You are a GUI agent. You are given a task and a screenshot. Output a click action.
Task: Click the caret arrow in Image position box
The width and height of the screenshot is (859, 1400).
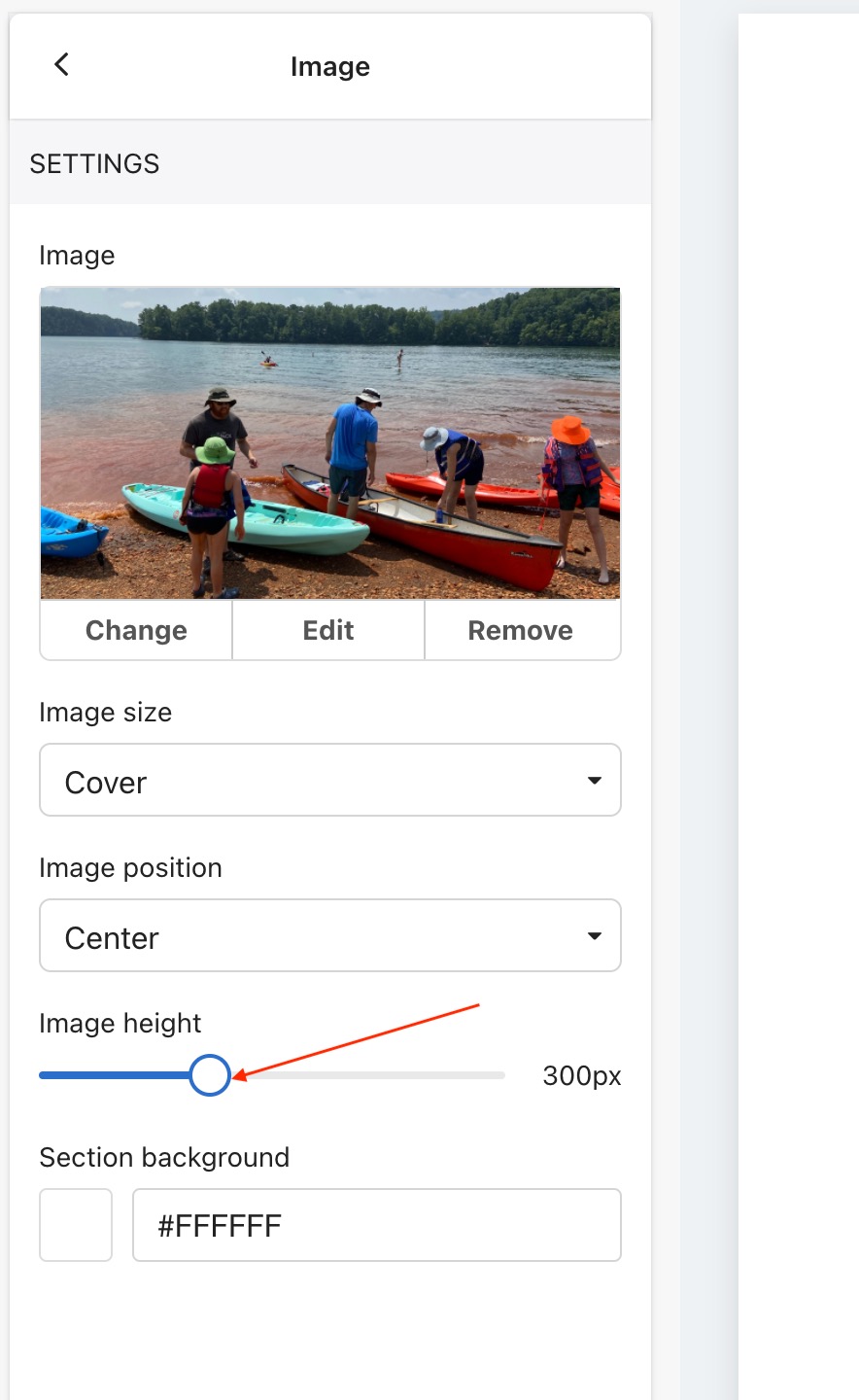pos(595,936)
